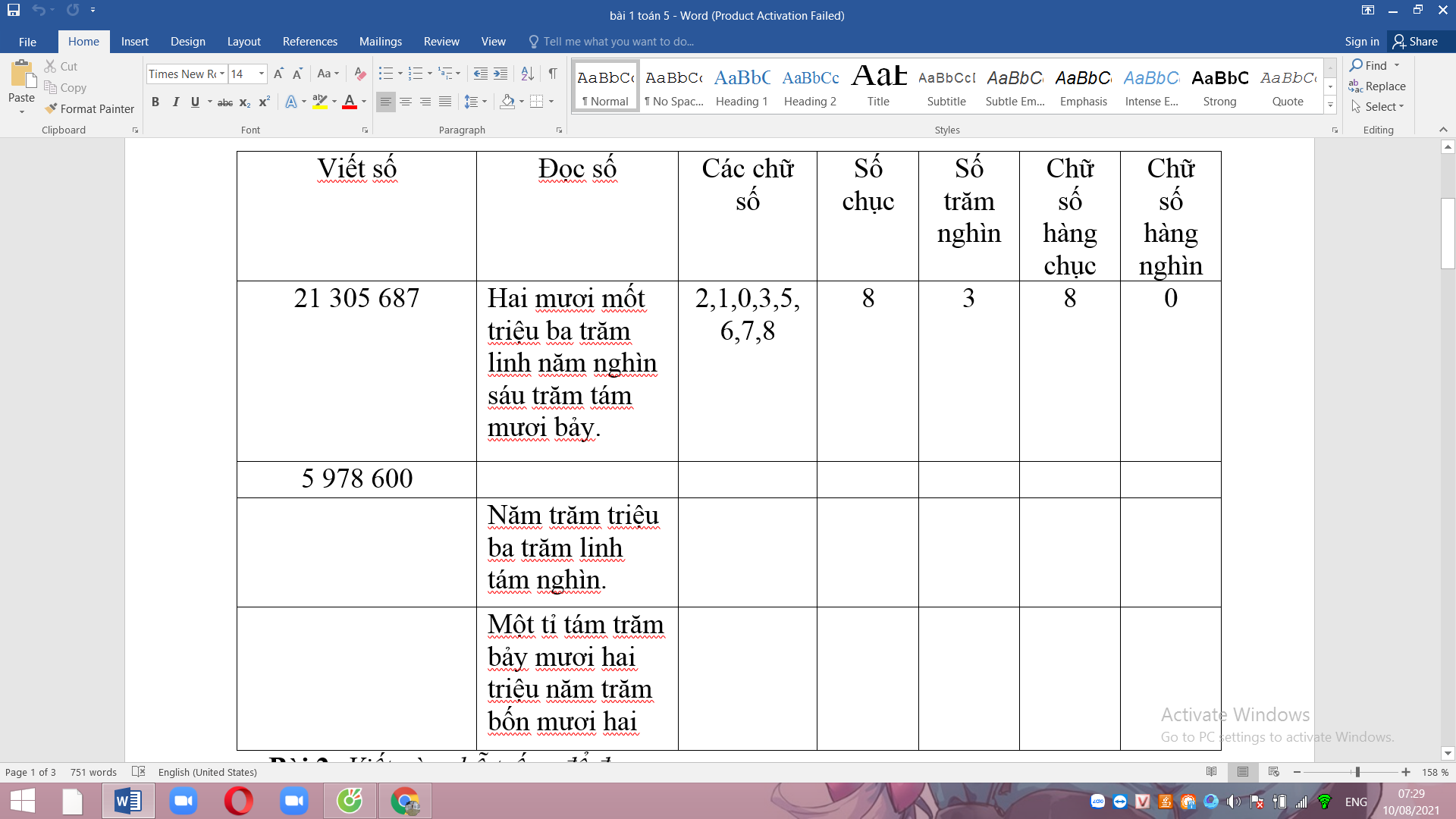Click the Sort A-Z icon
Image resolution: width=1456 pixels, height=819 pixels.
(x=528, y=74)
